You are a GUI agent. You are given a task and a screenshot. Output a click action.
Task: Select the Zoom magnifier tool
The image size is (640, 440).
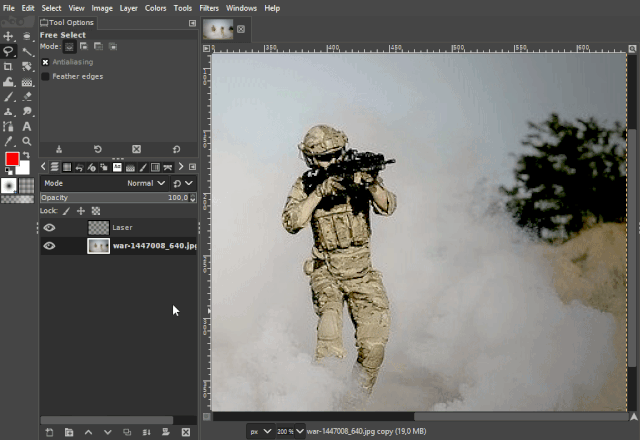[27, 141]
